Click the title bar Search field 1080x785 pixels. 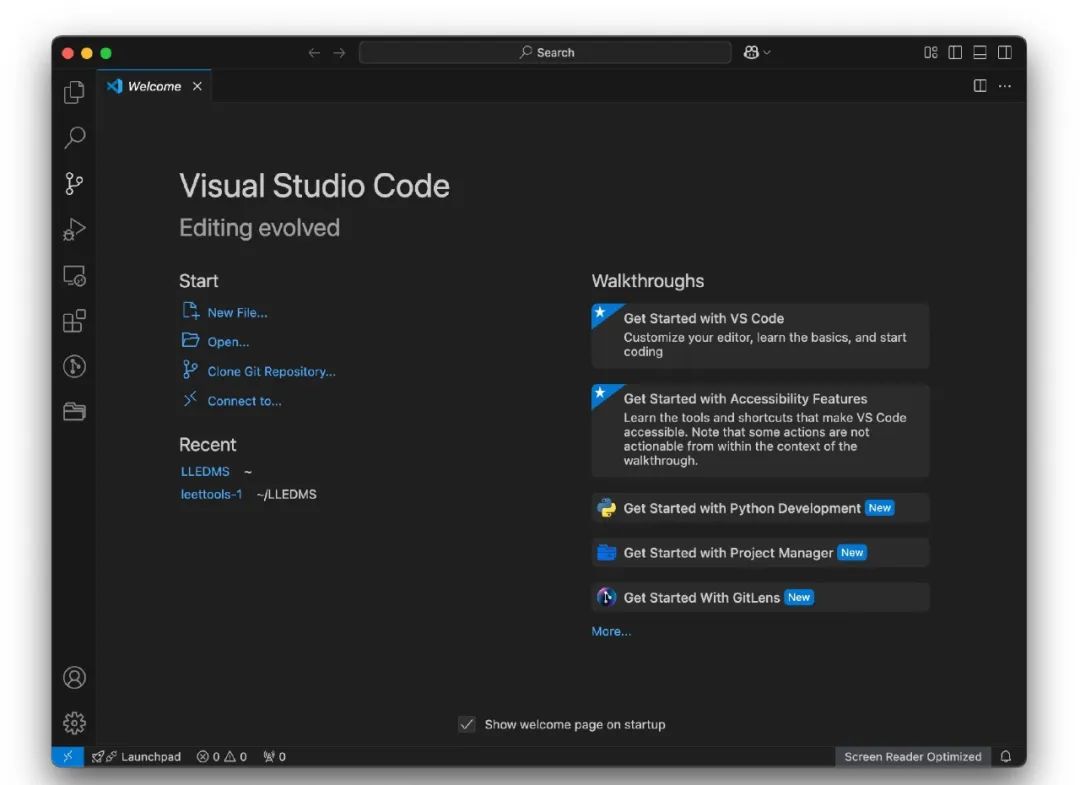click(x=545, y=52)
